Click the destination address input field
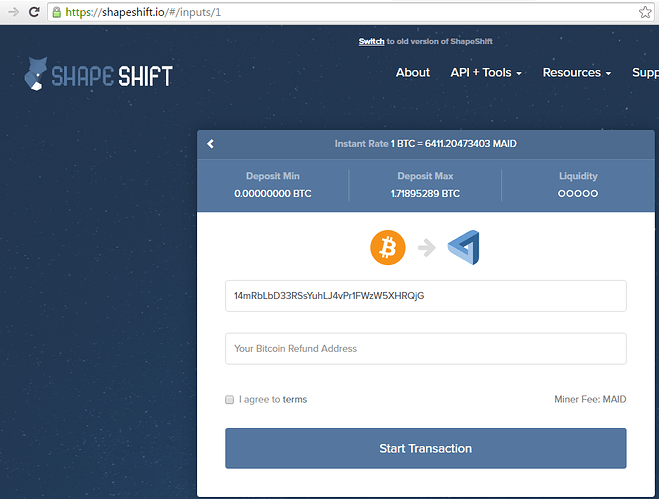This screenshot has height=499, width=659. click(x=426, y=296)
